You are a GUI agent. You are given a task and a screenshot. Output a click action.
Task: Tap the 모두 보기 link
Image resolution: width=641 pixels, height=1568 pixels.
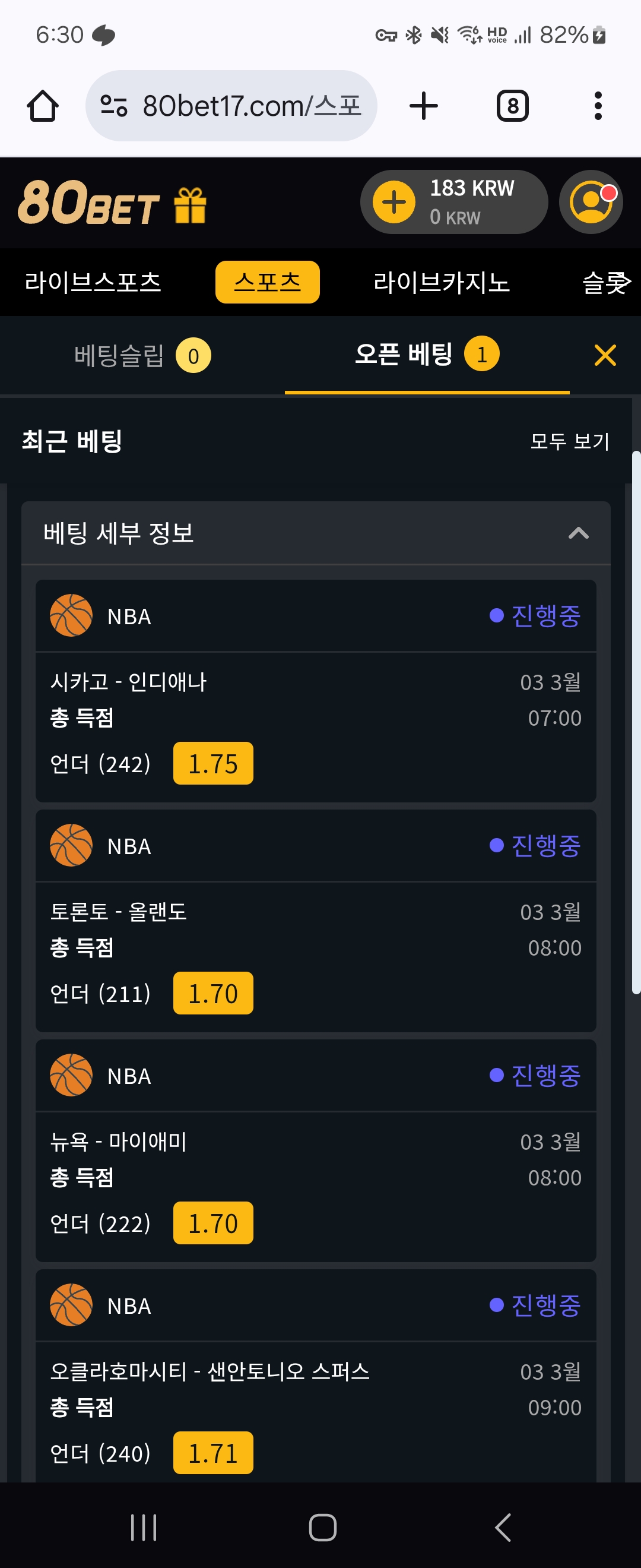[570, 441]
